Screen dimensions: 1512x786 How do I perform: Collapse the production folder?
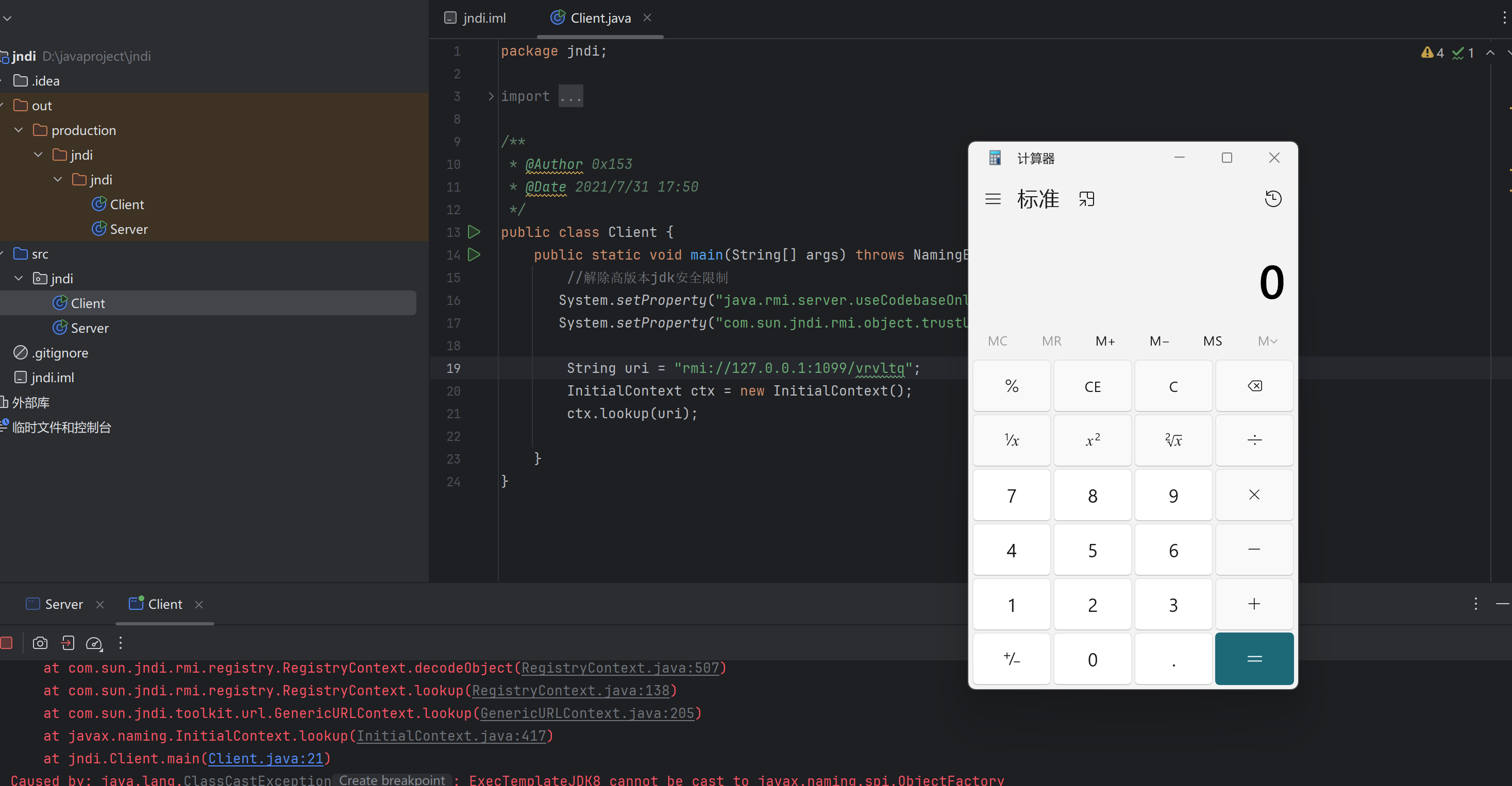19,130
